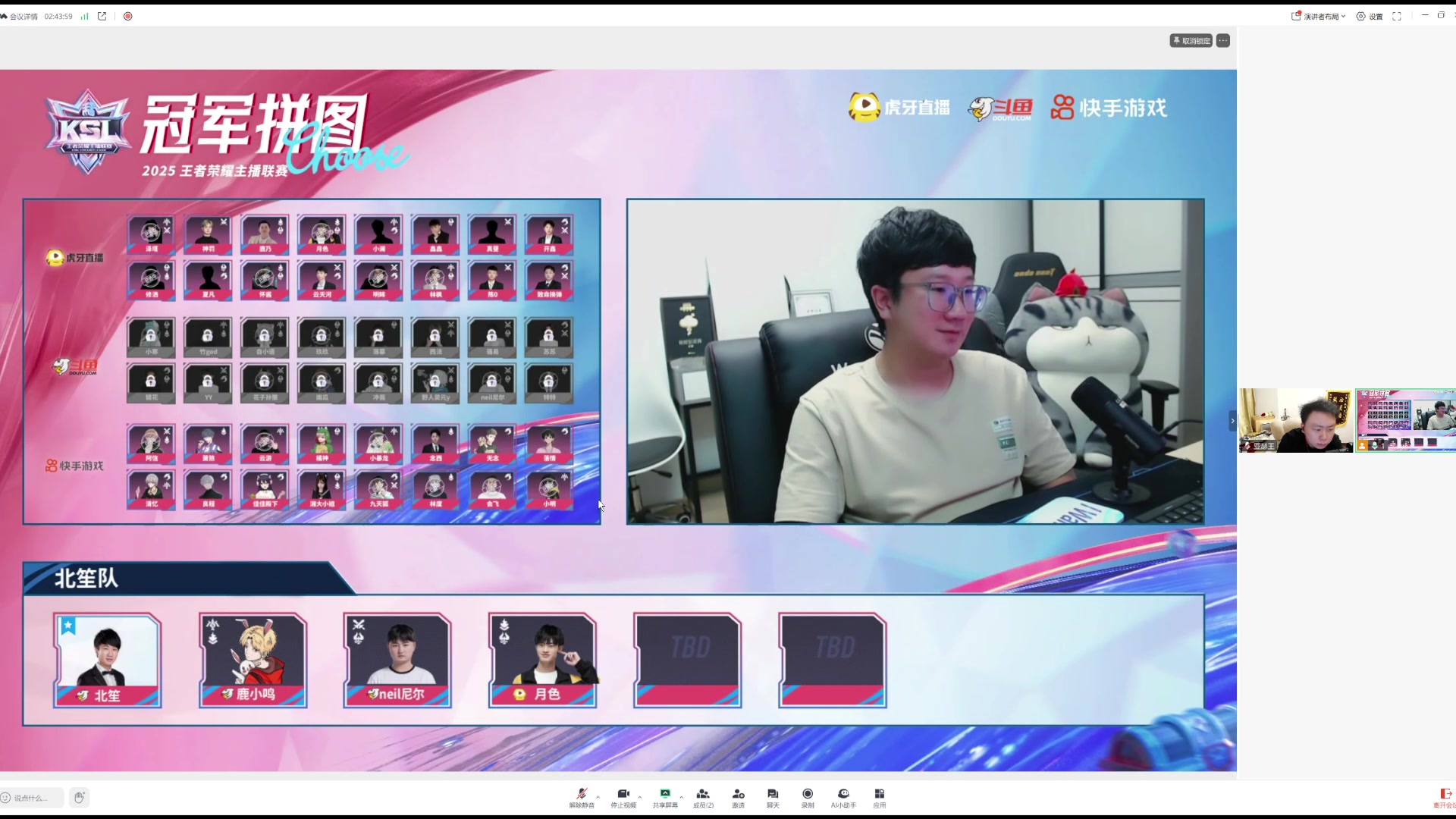Minimize the meeting window
Viewport: 1456px width, 819px height.
point(1424,15)
